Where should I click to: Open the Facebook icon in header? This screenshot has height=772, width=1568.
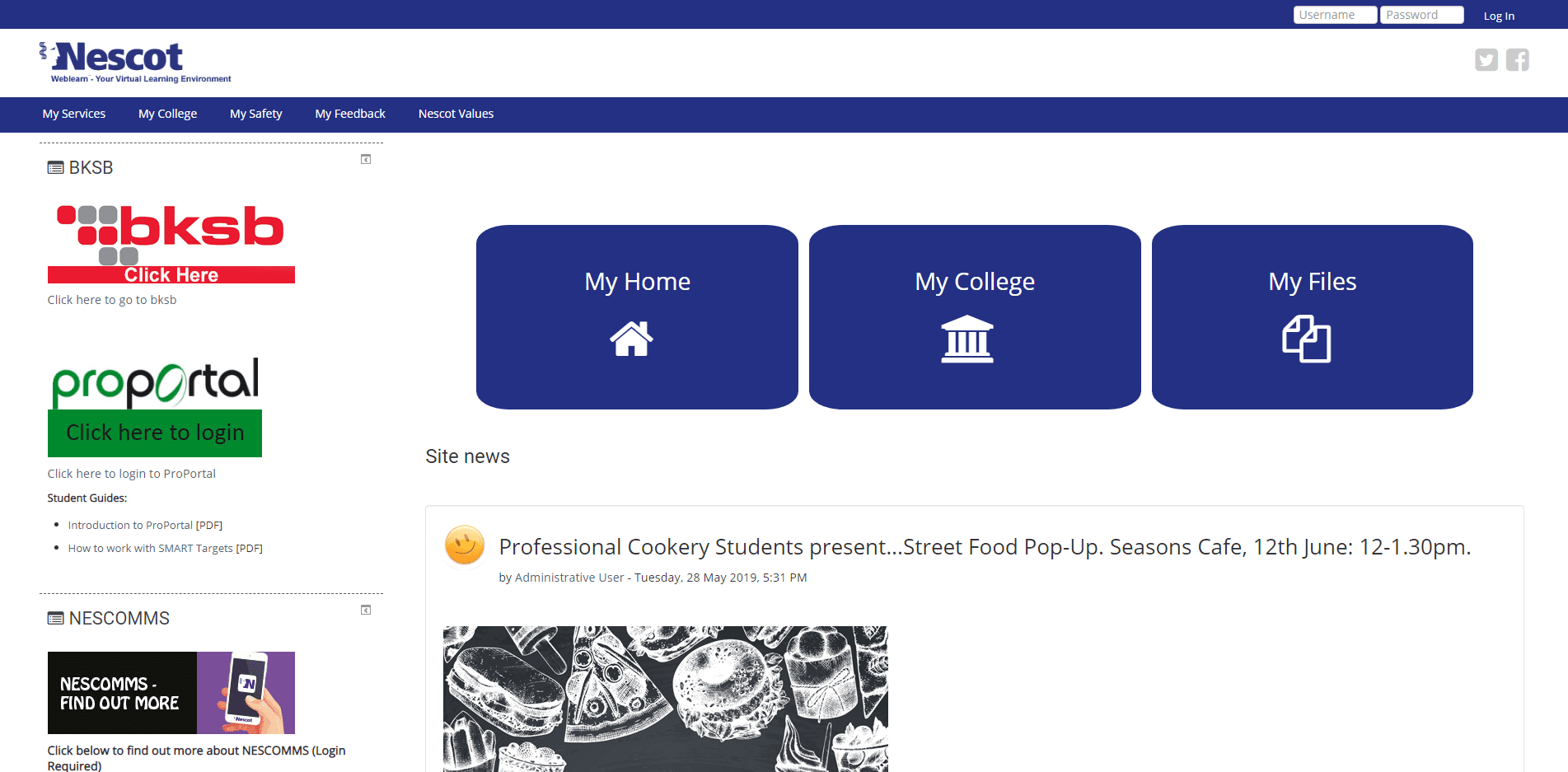coord(1518,60)
